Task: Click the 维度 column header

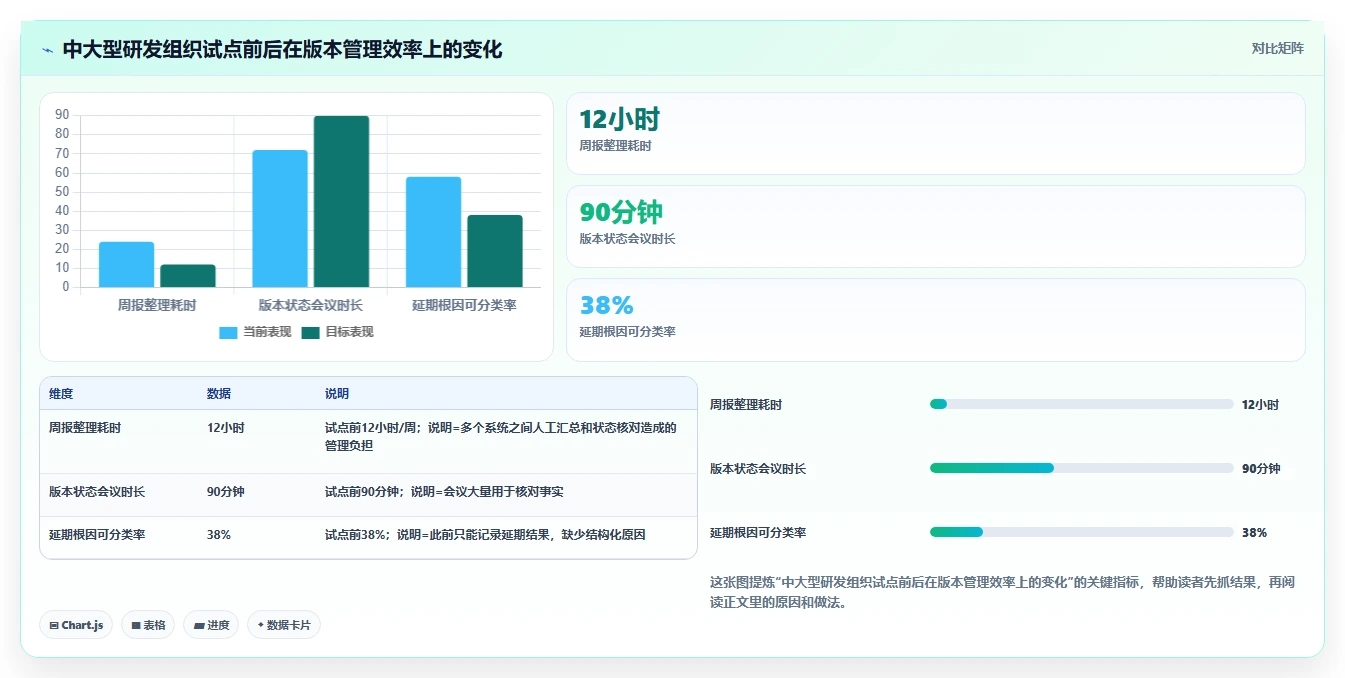Action: tap(61, 394)
